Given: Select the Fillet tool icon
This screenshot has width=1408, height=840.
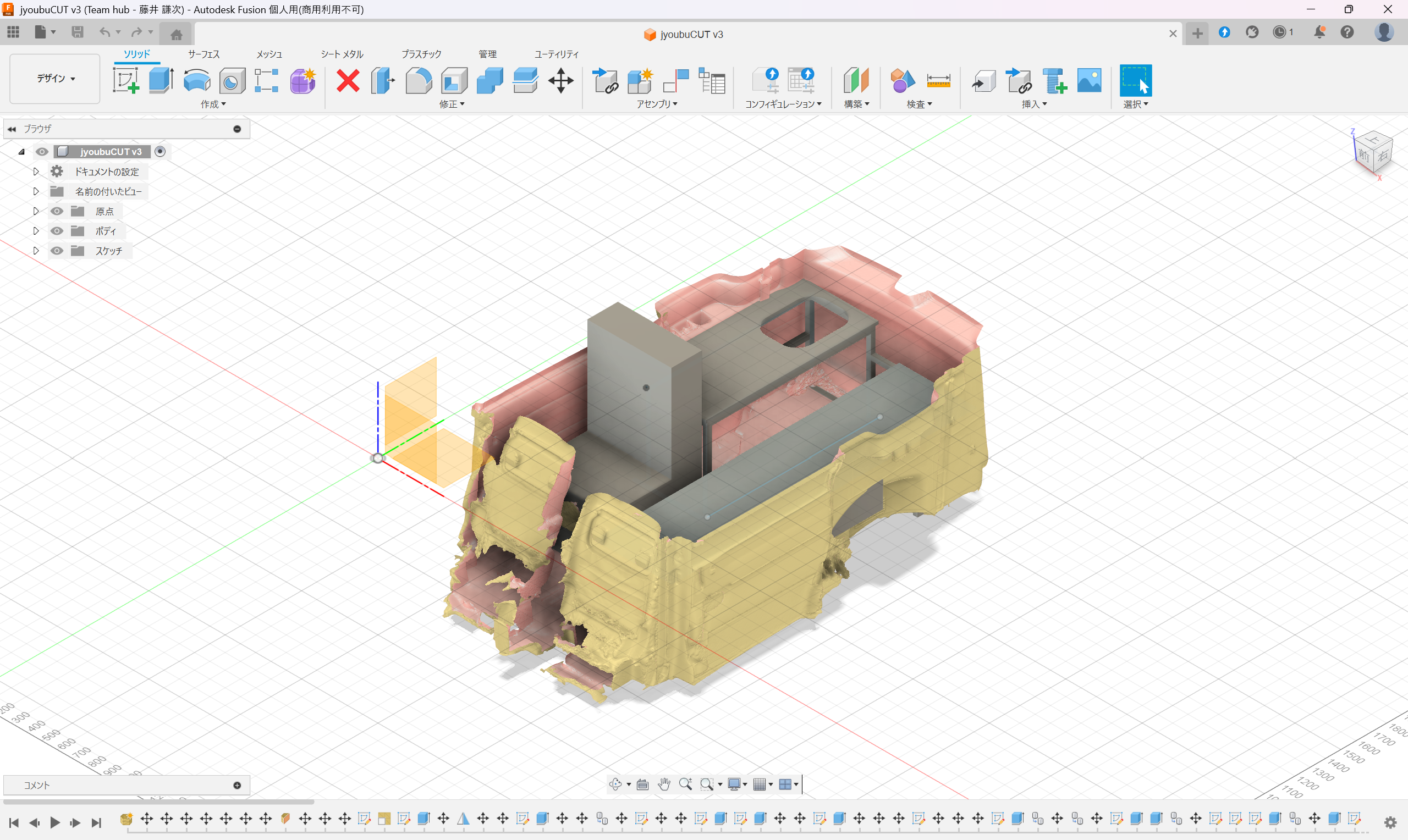Looking at the screenshot, I should [x=419, y=80].
